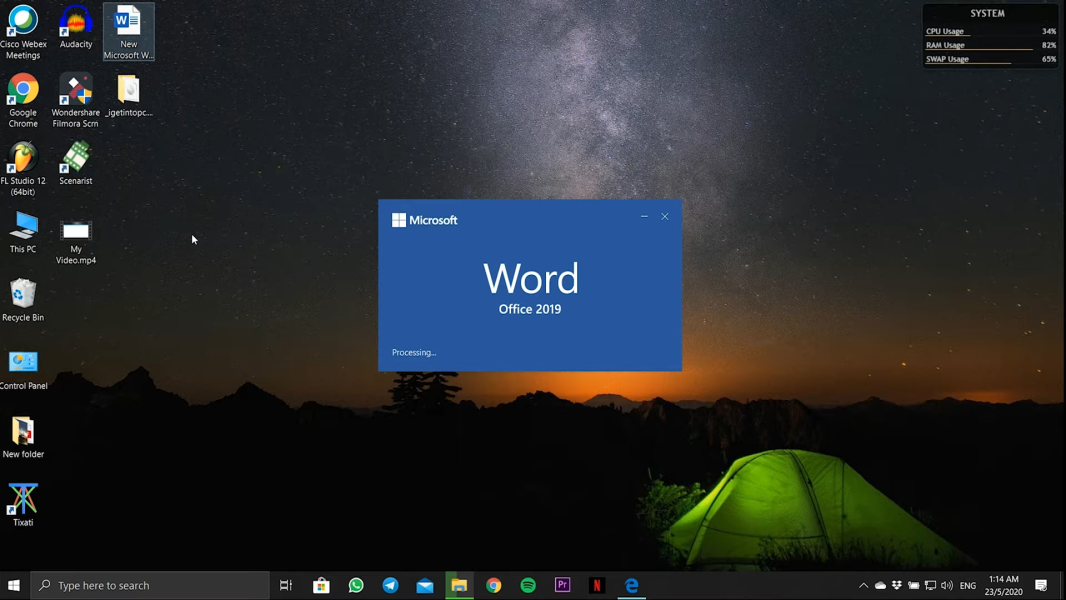Open Telegram from the taskbar

coord(390,585)
